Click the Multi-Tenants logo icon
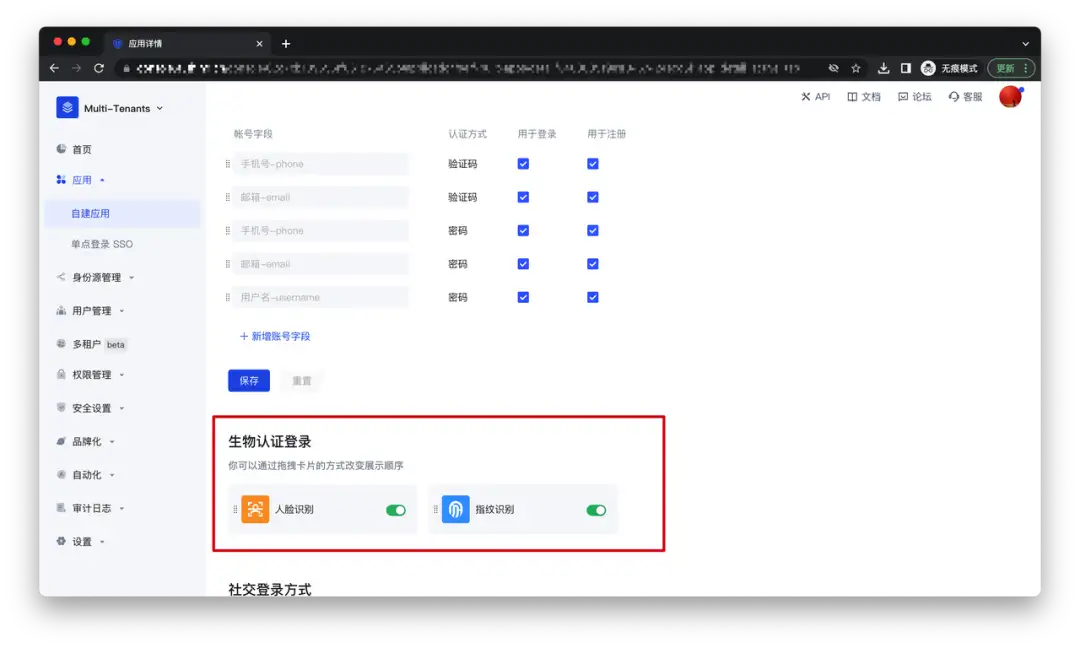Viewport: 1080px width, 648px height. pos(67,107)
